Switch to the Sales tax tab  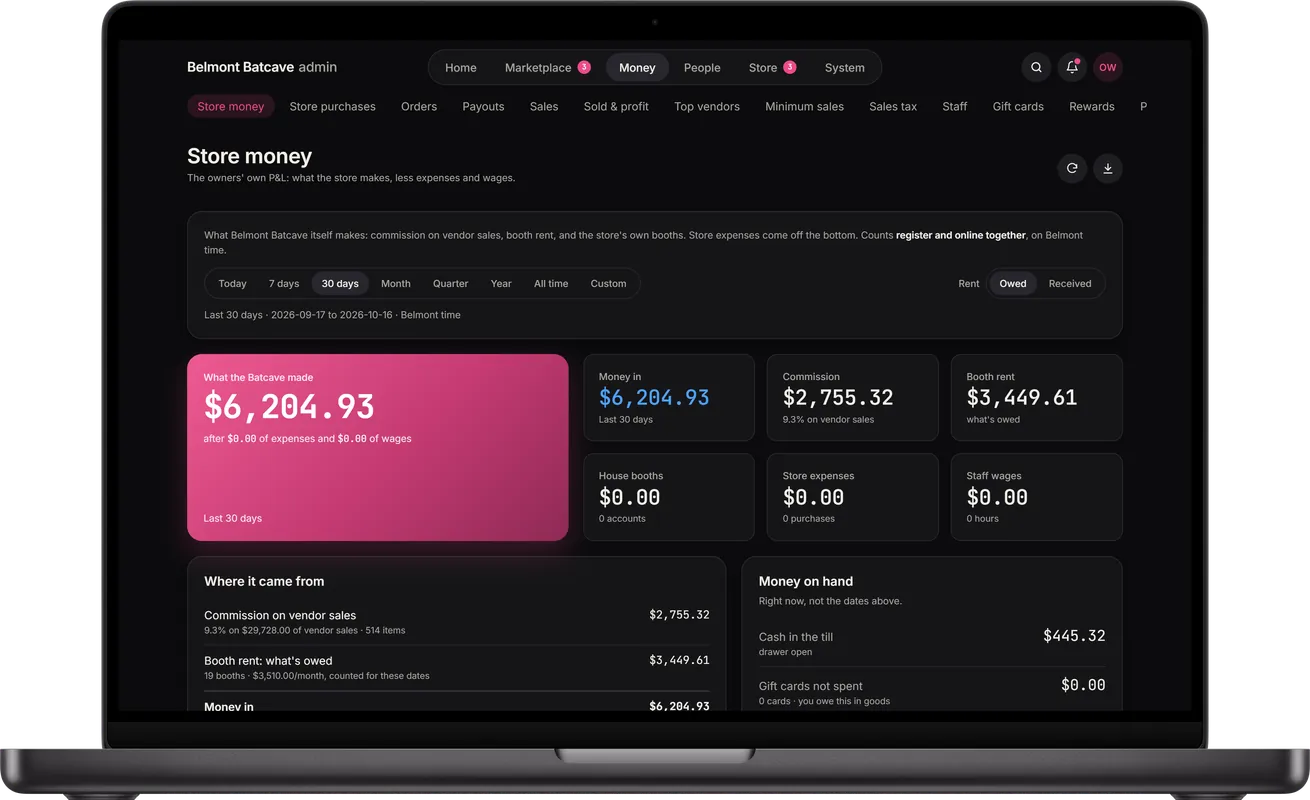(893, 106)
